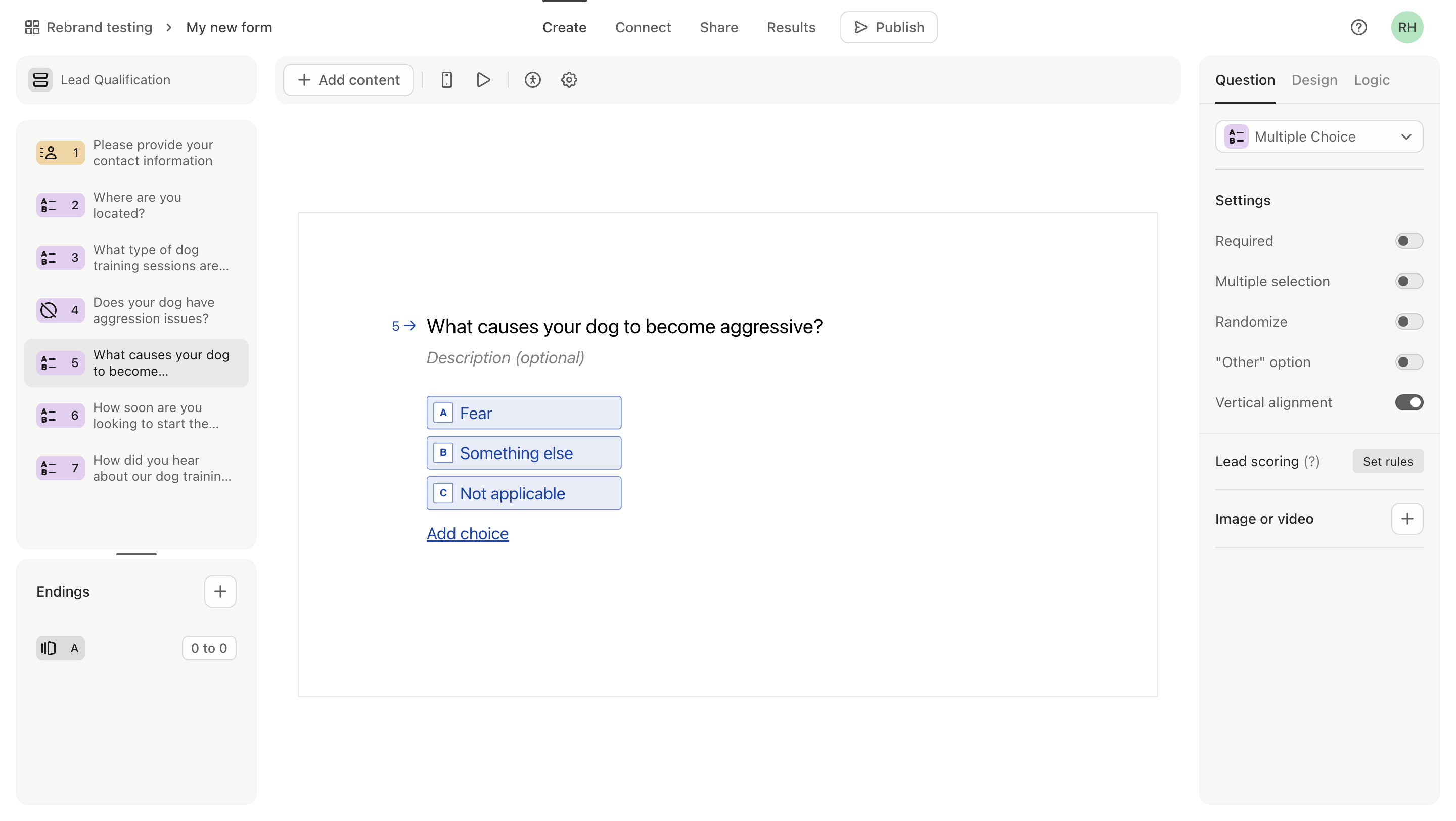Click the letter C key badge on Not applicable

tap(443, 493)
